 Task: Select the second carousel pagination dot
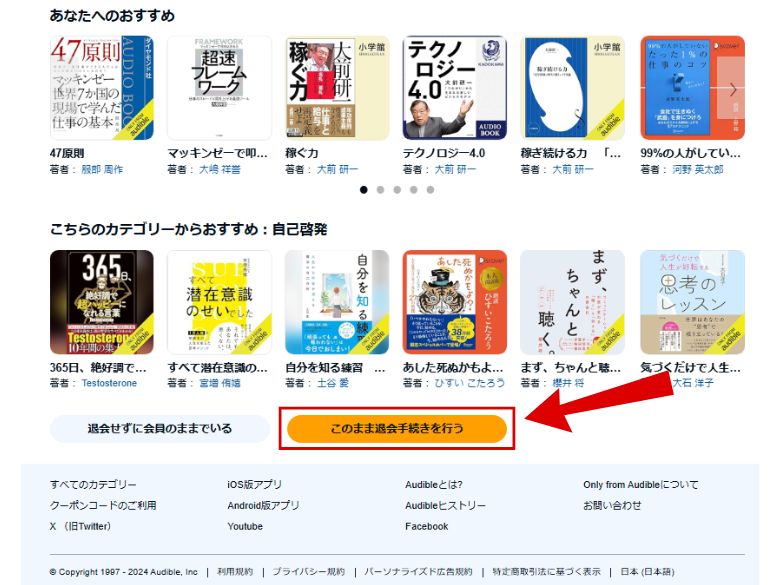pos(380,190)
